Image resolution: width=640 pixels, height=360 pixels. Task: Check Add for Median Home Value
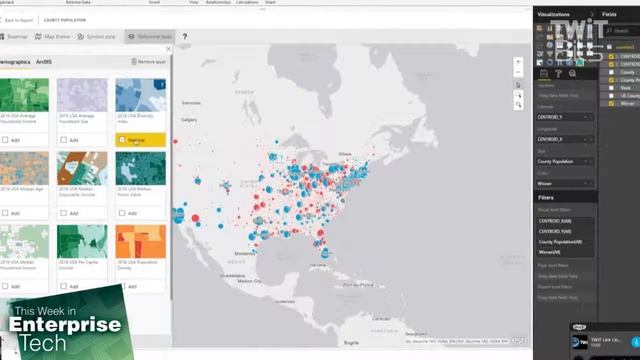tap(122, 213)
